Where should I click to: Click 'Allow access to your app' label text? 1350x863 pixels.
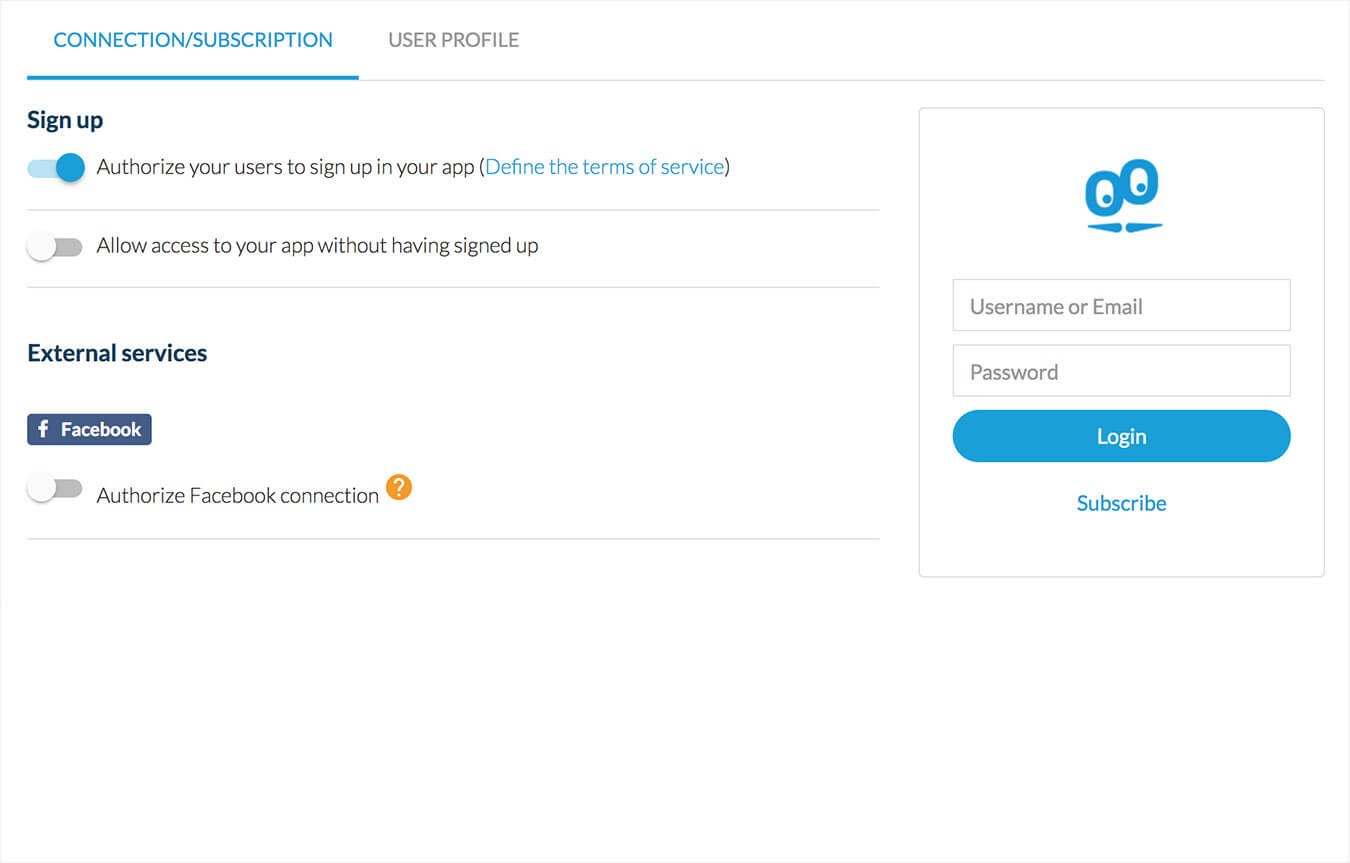point(317,246)
